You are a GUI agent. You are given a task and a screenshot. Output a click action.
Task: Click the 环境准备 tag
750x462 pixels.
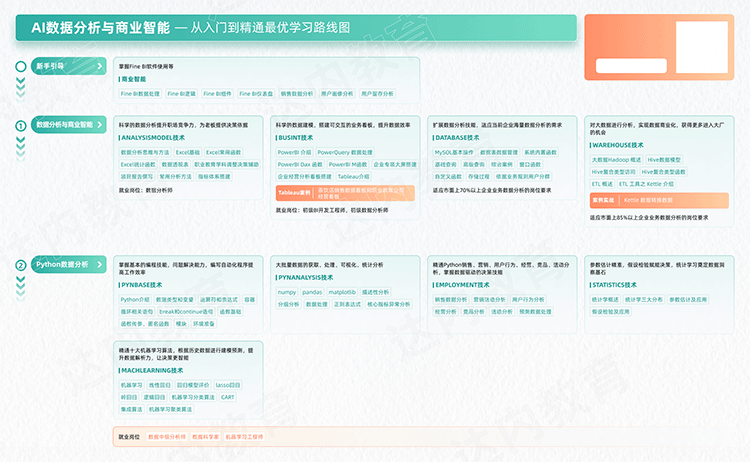(x=203, y=324)
